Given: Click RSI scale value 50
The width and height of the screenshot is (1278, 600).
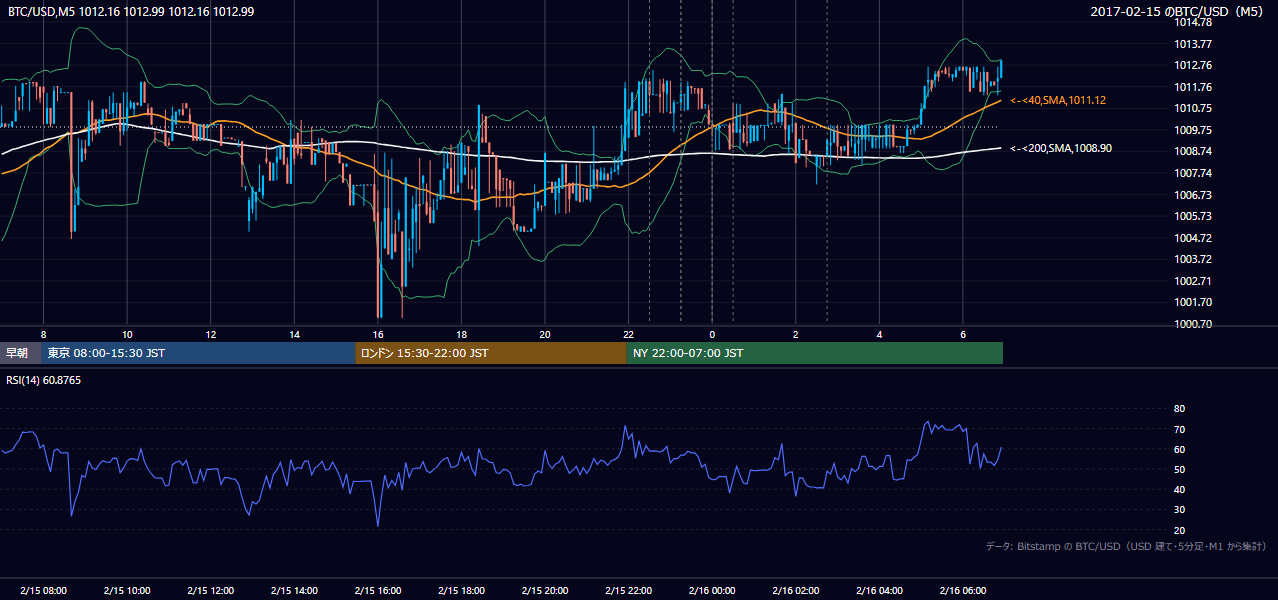Looking at the screenshot, I should point(1179,469).
